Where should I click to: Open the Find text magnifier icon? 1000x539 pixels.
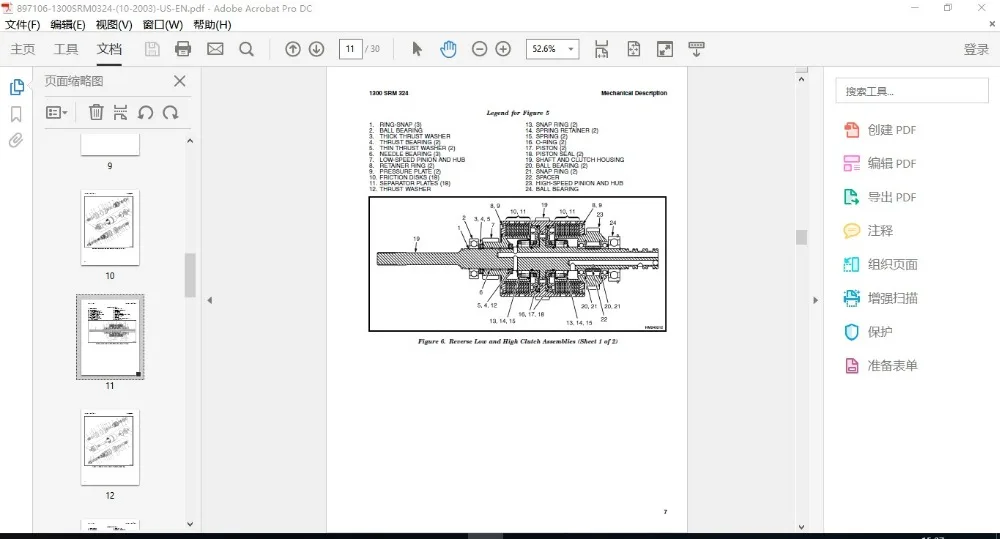(x=246, y=49)
